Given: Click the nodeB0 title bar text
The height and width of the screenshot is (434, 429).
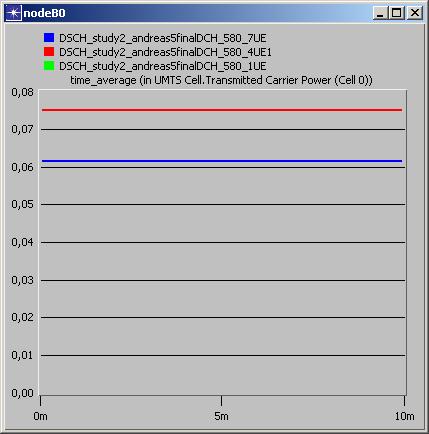Looking at the screenshot, I should coord(44,13).
